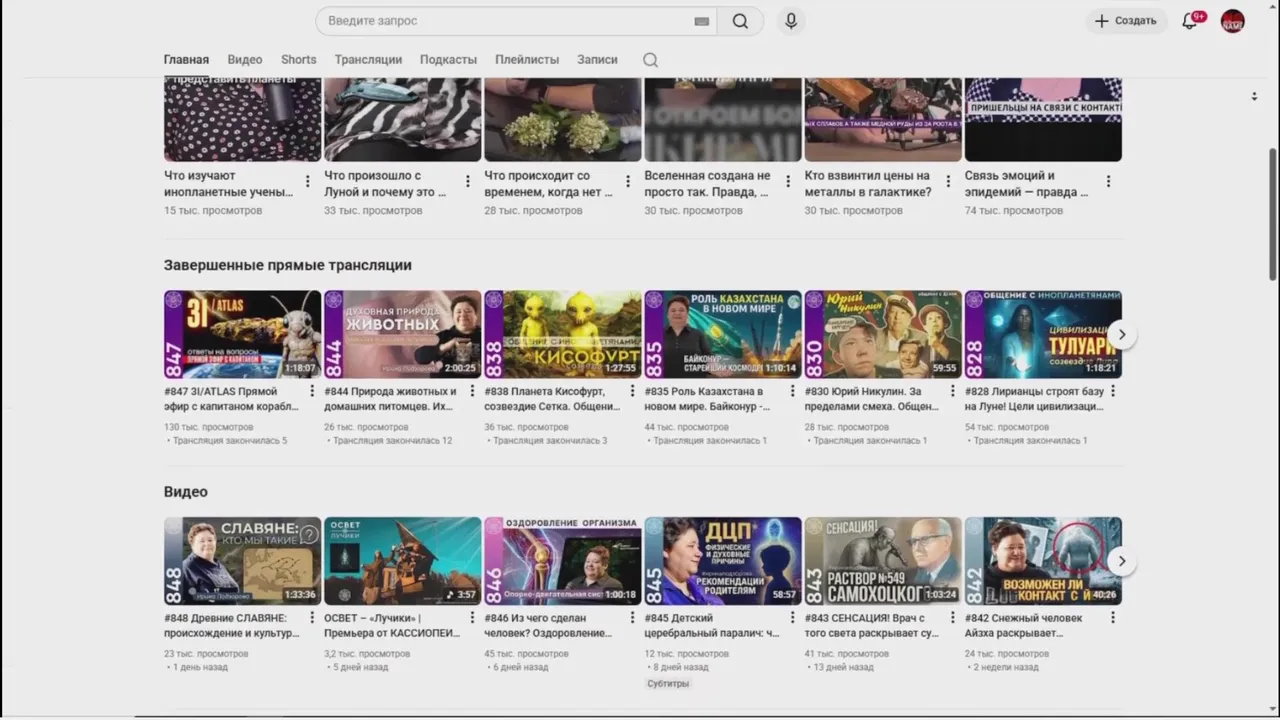
Task: Open Возможен ли контакт thumbnail
Action: click(1043, 561)
